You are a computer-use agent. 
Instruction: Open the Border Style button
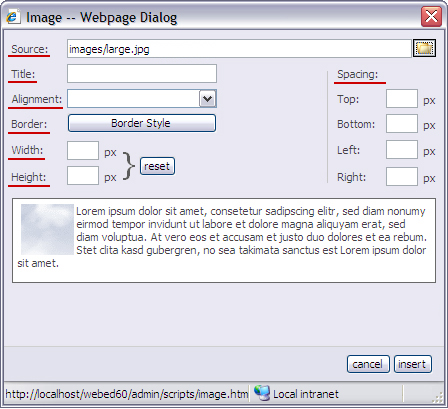[142, 123]
